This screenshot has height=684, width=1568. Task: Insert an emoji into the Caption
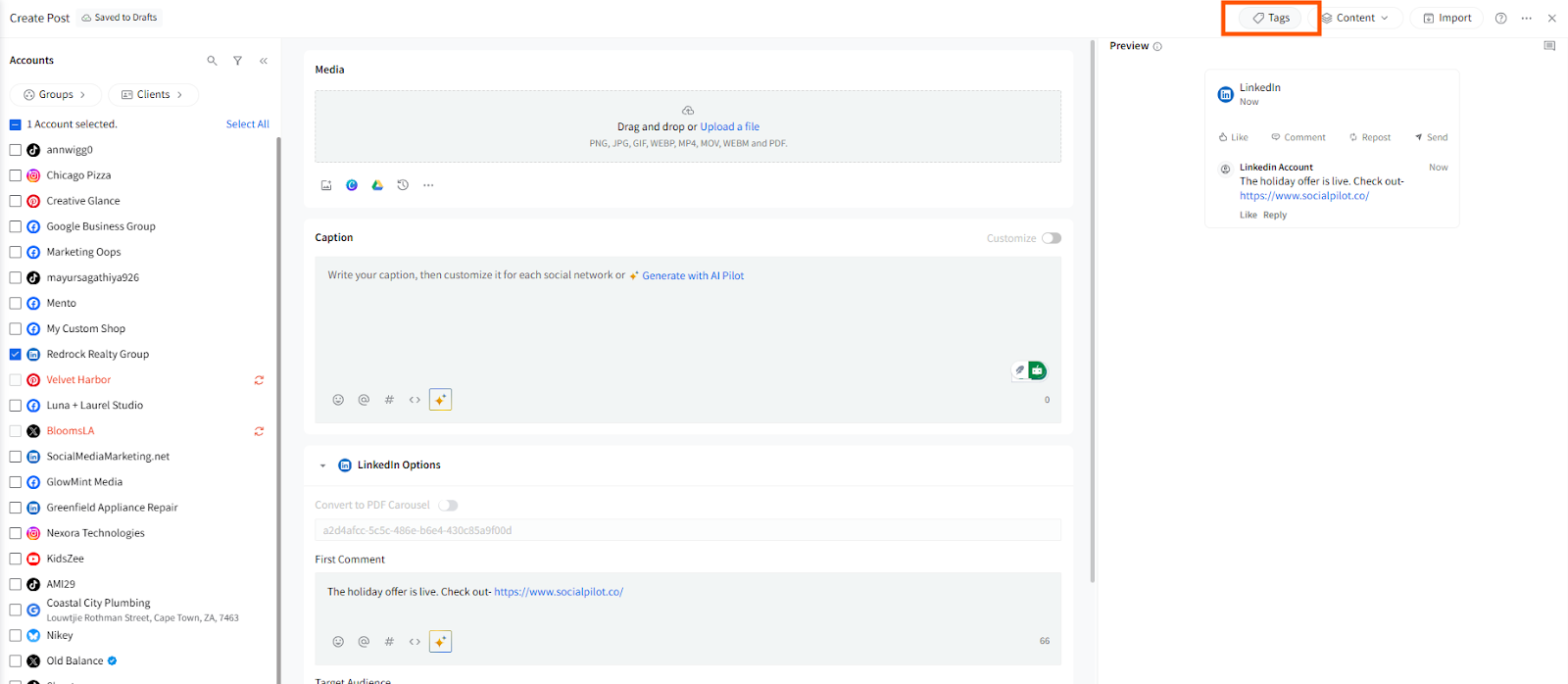pyautogui.click(x=338, y=400)
